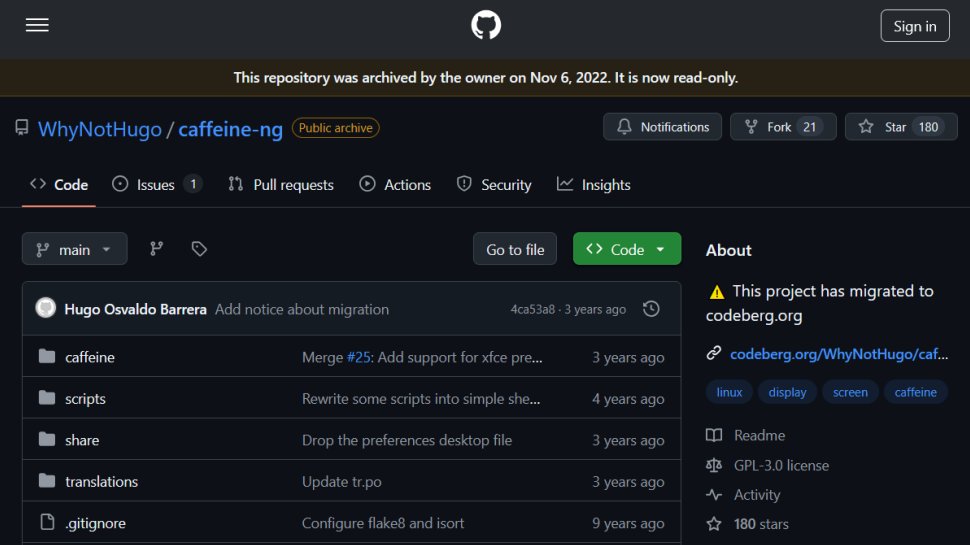Image resolution: width=970 pixels, height=545 pixels.
Task: Open the codeberg.org/WhyNotHugo link
Action: pyautogui.click(x=839, y=354)
